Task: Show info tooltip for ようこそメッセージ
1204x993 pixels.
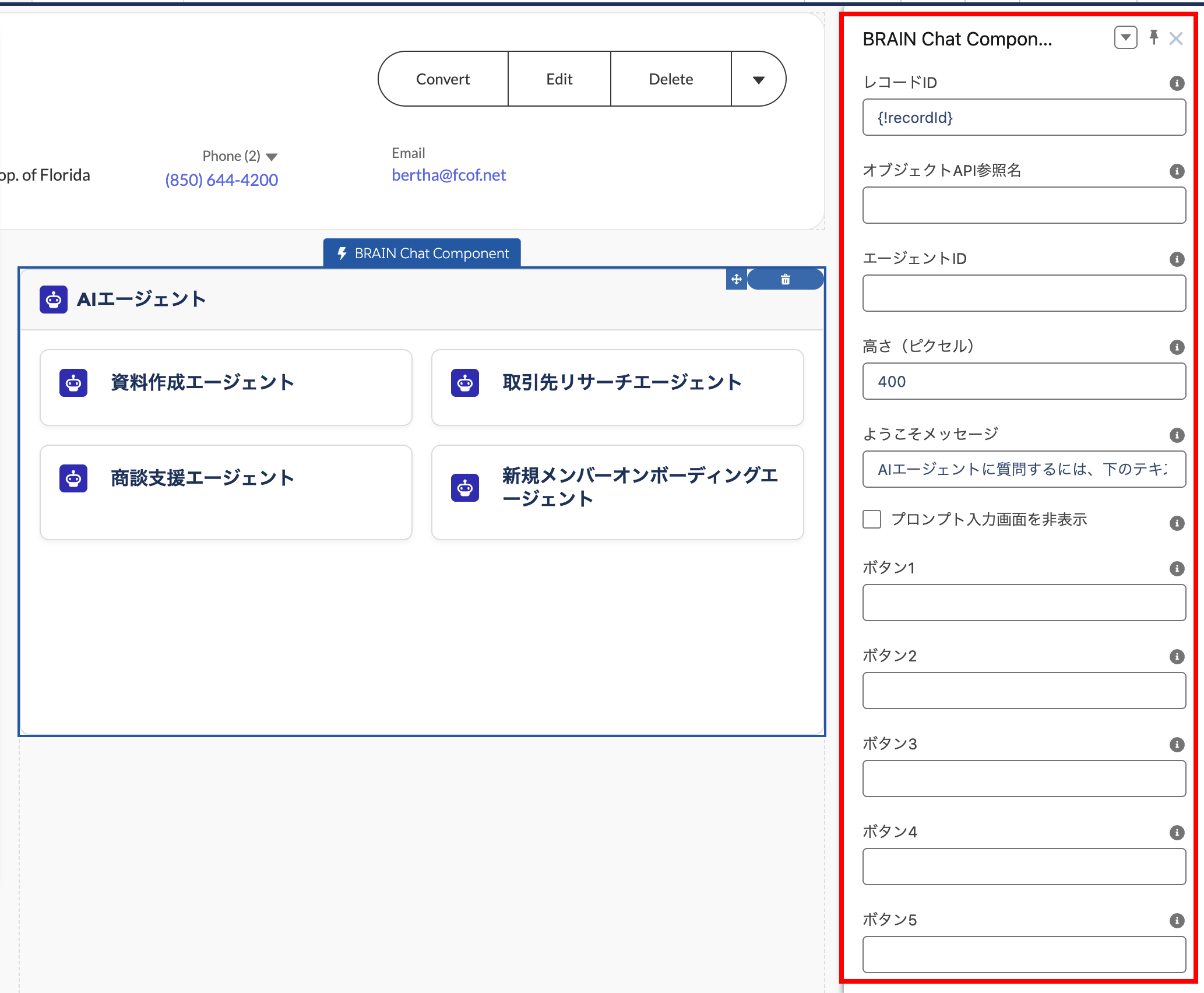Action: coord(1177,435)
